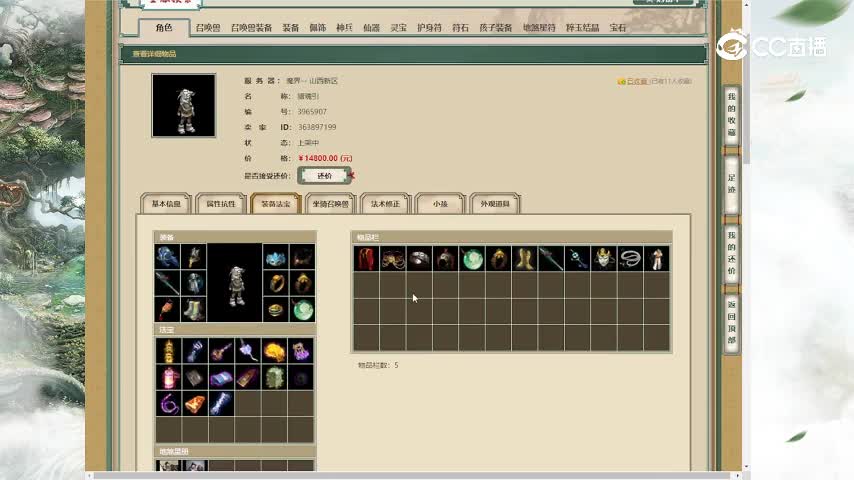Screen dimensions: 854x480
Task: Open the 召唤兽 category tab
Action: point(208,28)
